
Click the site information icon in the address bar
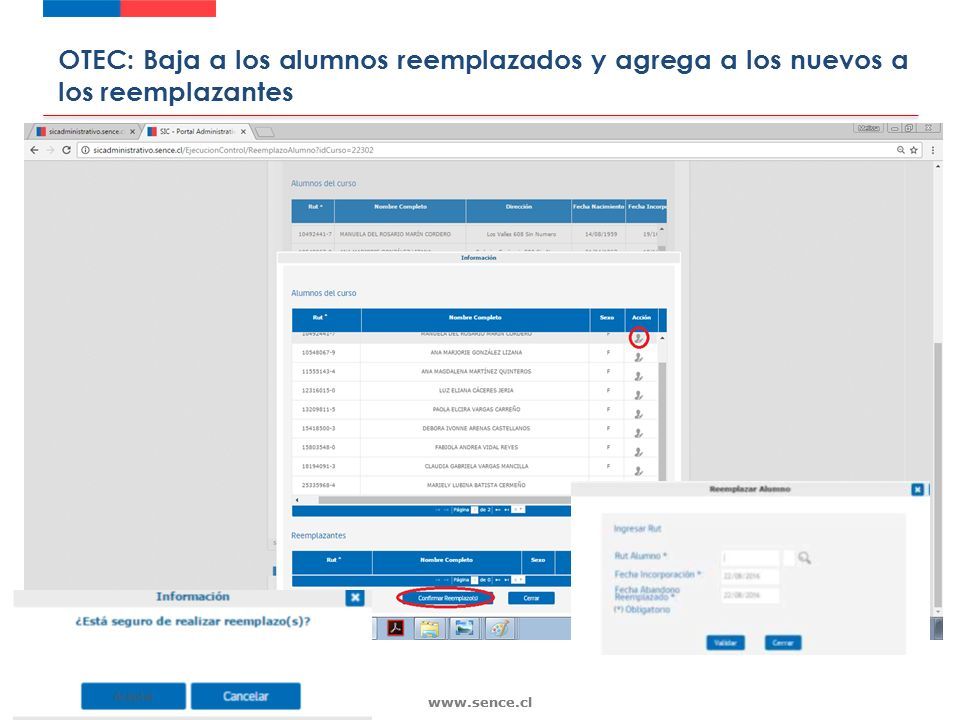click(x=86, y=150)
